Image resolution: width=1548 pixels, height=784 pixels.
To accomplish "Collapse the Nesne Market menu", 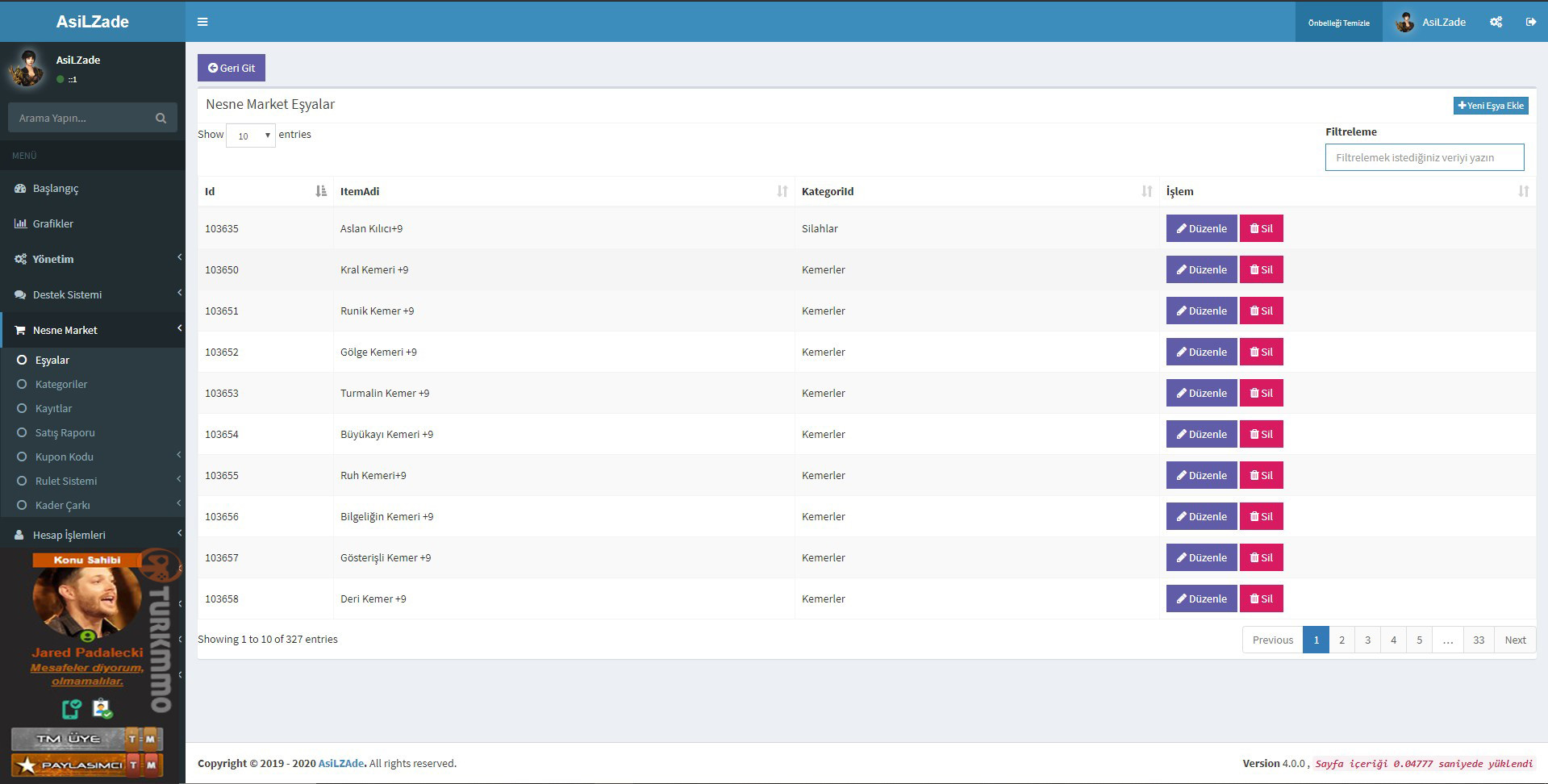I will [x=93, y=330].
